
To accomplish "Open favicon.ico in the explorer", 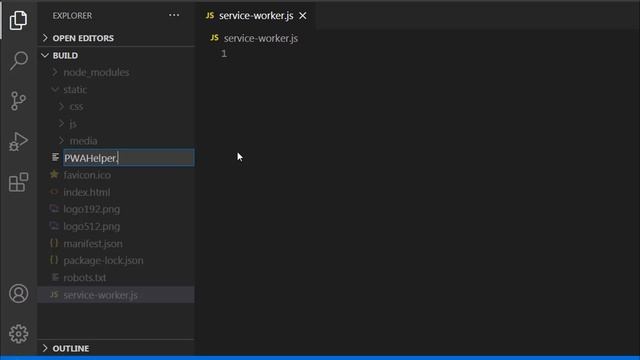I will tap(87, 175).
